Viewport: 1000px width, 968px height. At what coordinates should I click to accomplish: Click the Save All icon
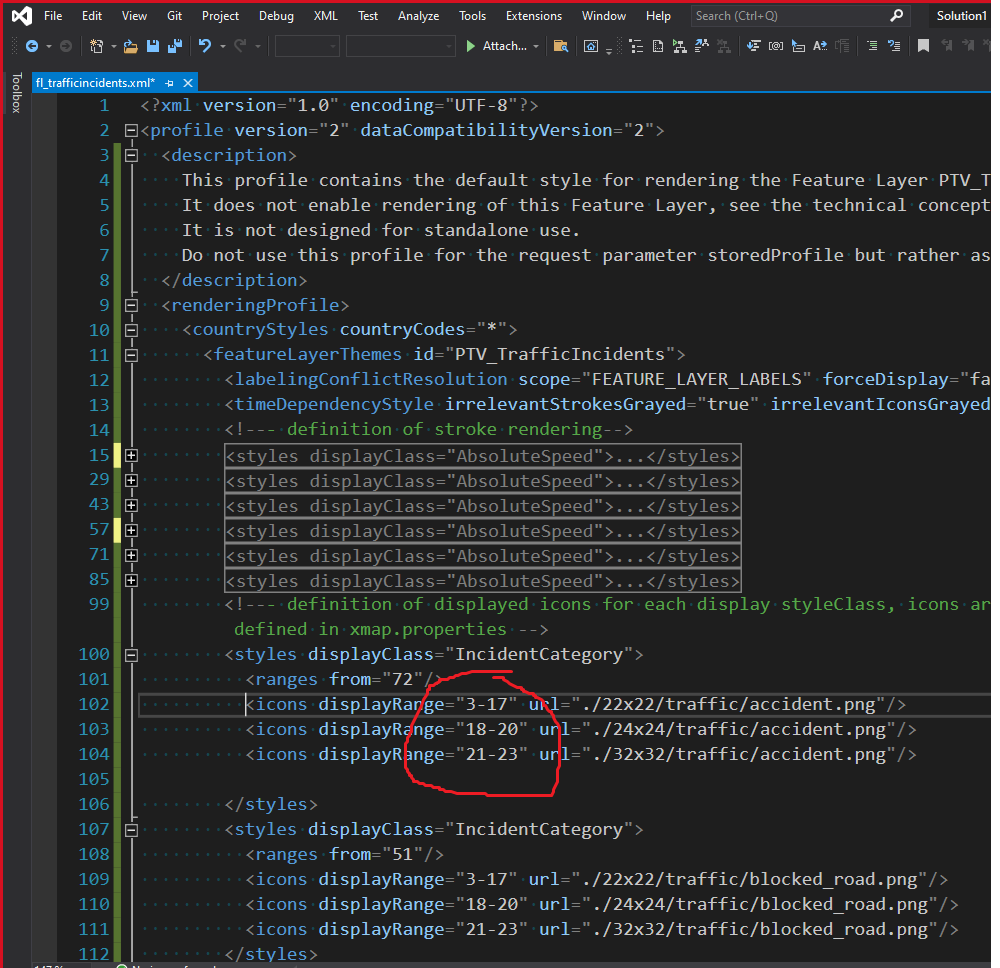173,46
